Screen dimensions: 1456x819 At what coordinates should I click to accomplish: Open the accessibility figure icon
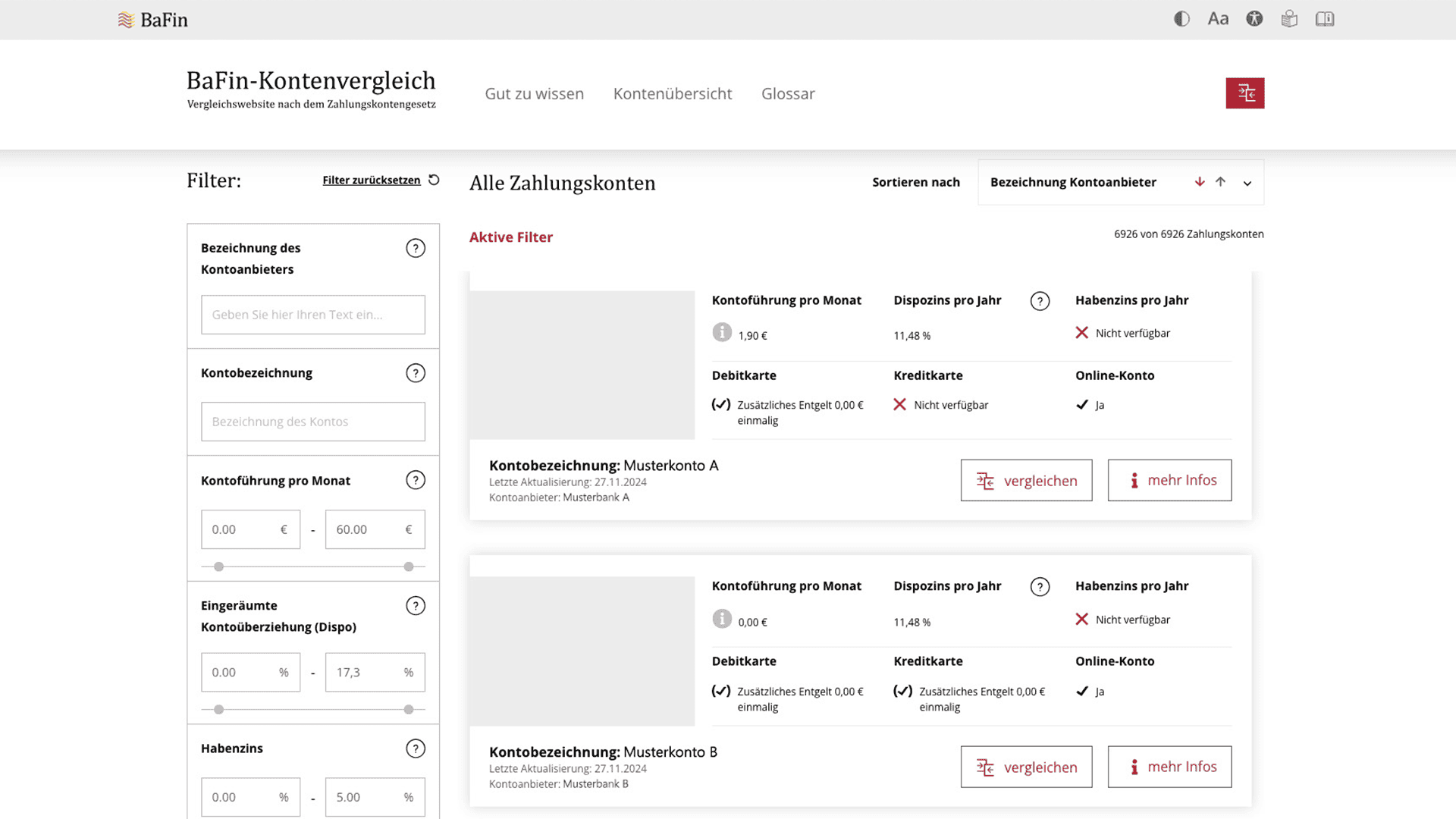click(x=1254, y=19)
